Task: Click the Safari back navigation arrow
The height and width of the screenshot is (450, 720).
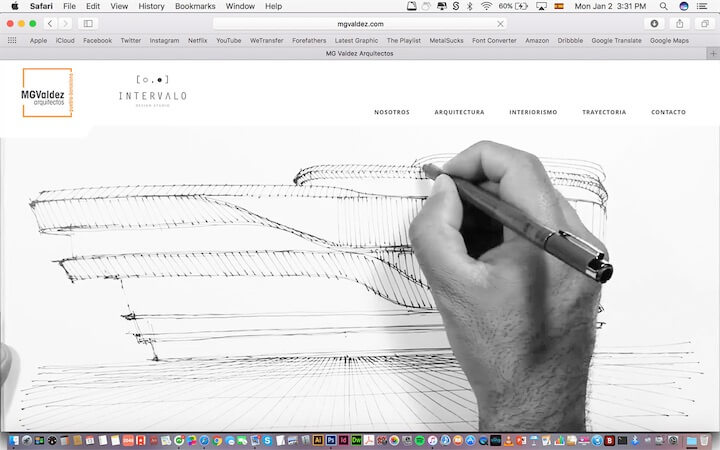Action: pyautogui.click(x=50, y=23)
